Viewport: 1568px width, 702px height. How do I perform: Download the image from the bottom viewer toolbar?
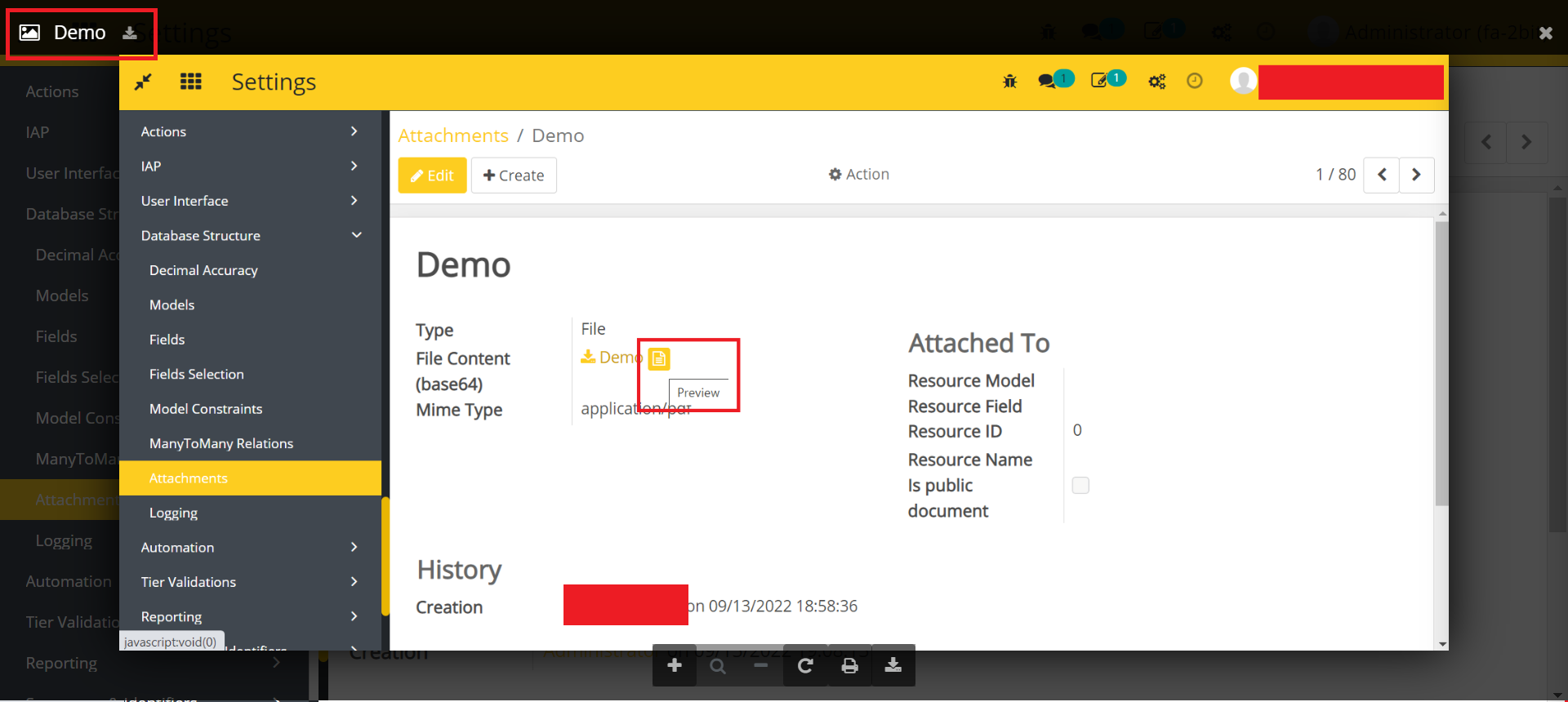click(893, 666)
